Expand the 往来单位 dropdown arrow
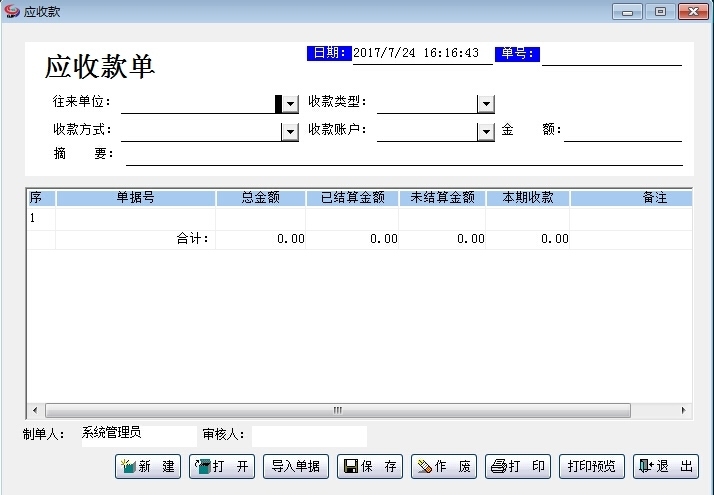 pos(291,104)
